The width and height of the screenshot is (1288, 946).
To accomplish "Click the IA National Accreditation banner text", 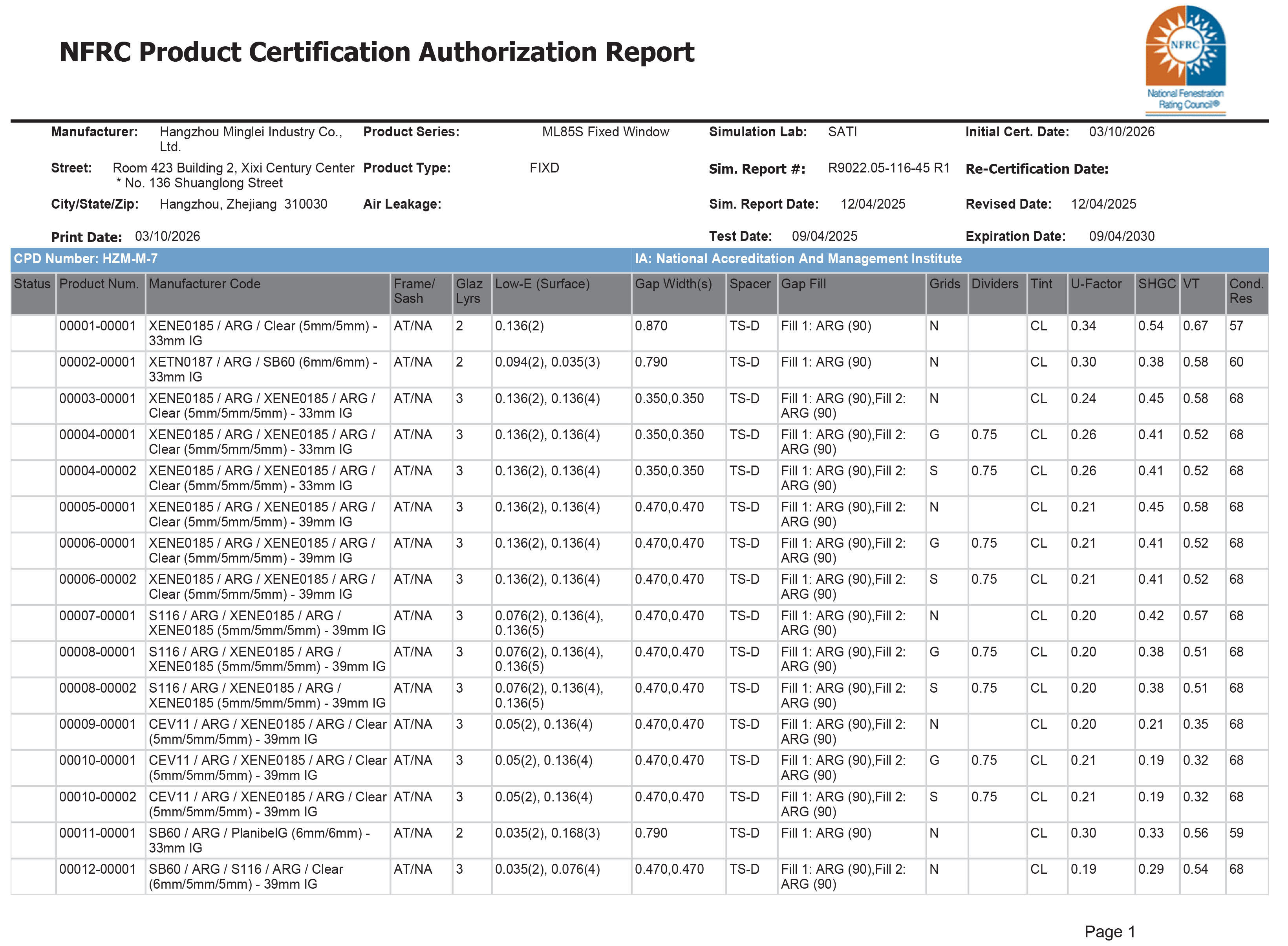I will click(798, 259).
